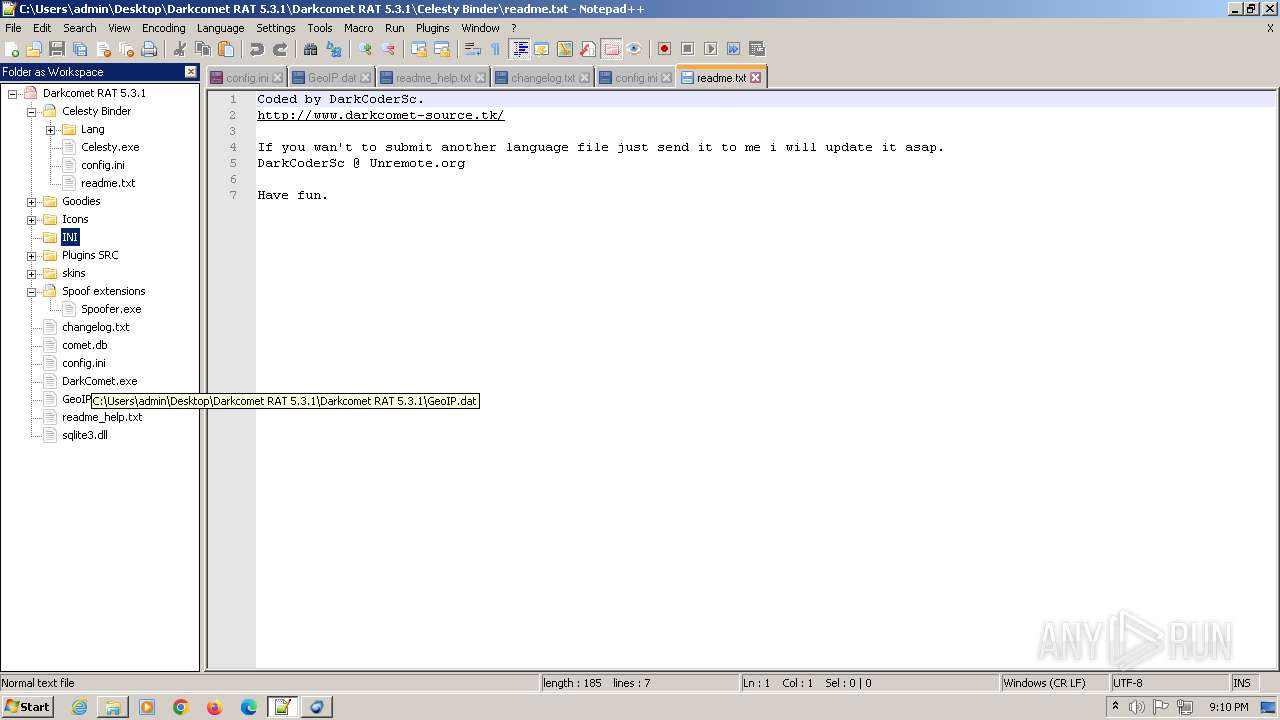Open the Plugins menu
The image size is (1280, 720).
[x=433, y=28]
